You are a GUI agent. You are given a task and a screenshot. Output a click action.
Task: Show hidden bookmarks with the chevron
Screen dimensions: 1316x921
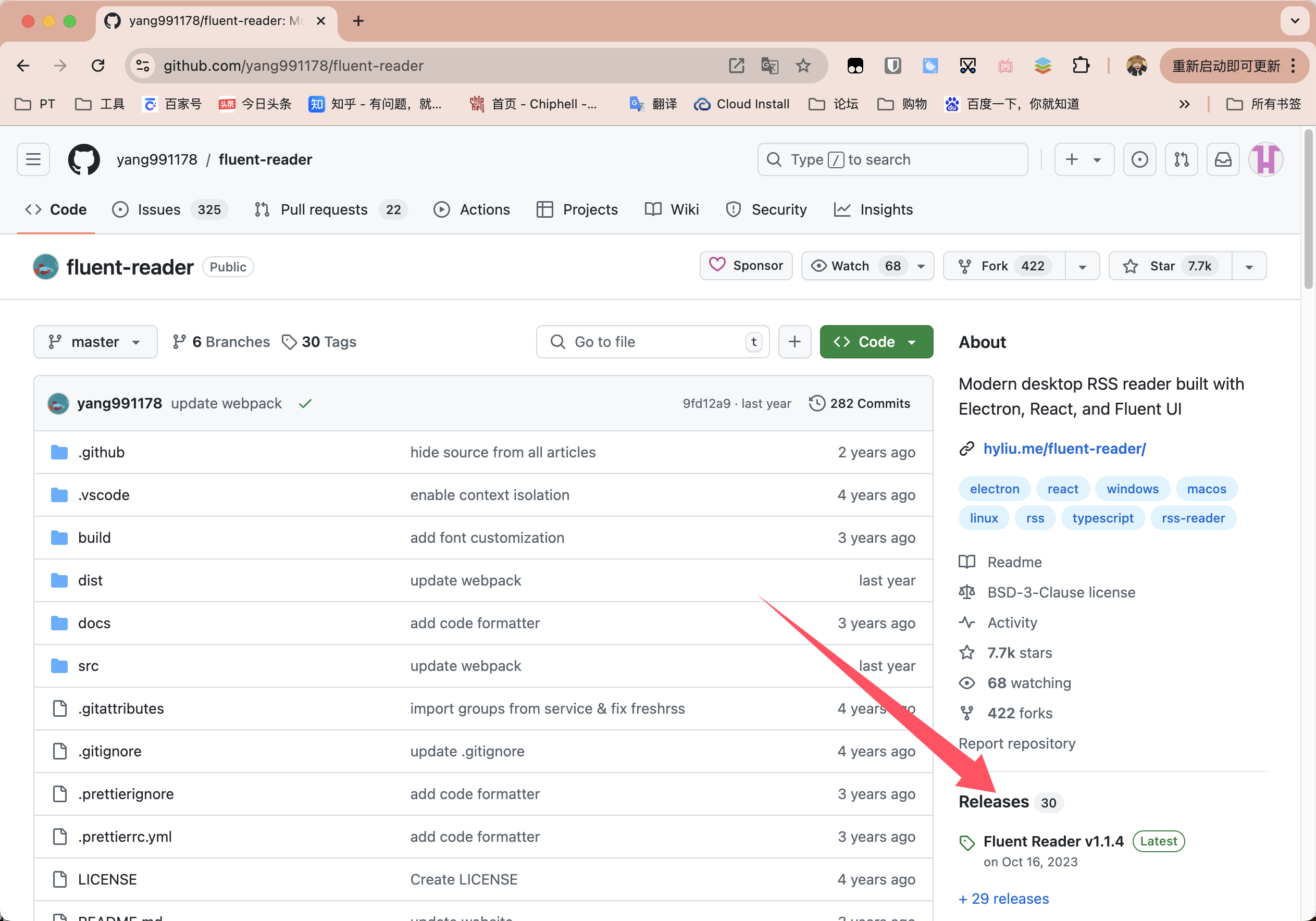pyautogui.click(x=1184, y=104)
